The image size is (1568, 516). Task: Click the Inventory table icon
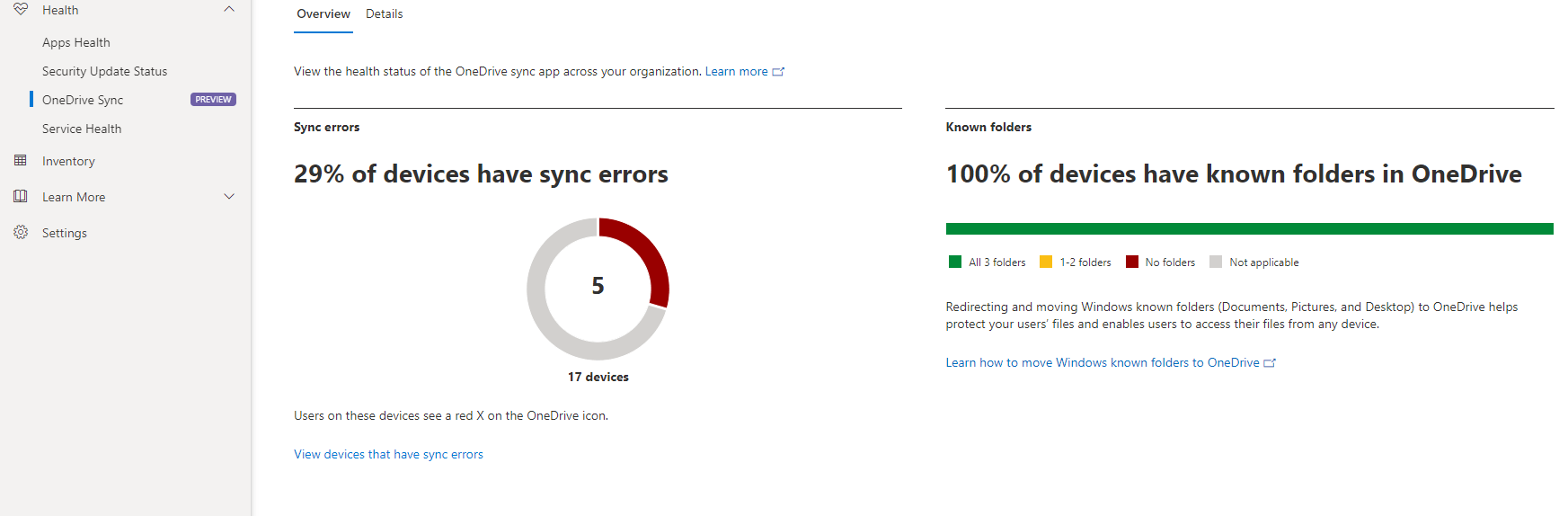(x=21, y=160)
